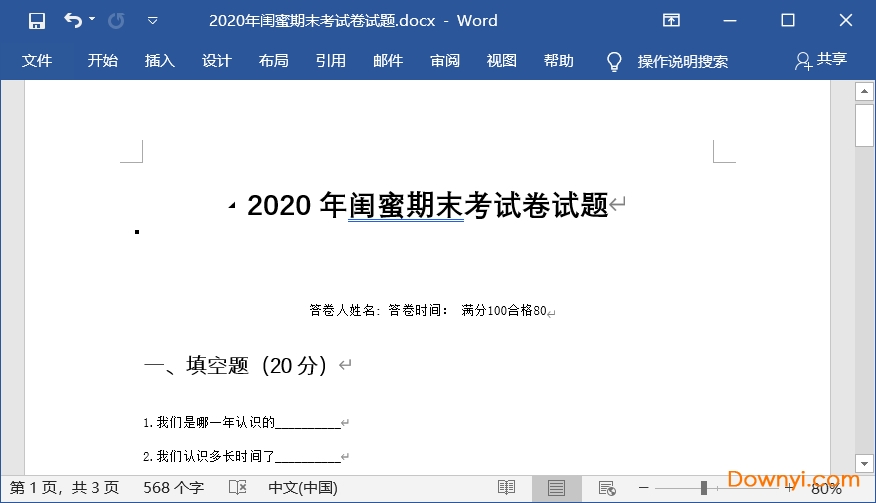Open the 文件 menu

point(37,60)
